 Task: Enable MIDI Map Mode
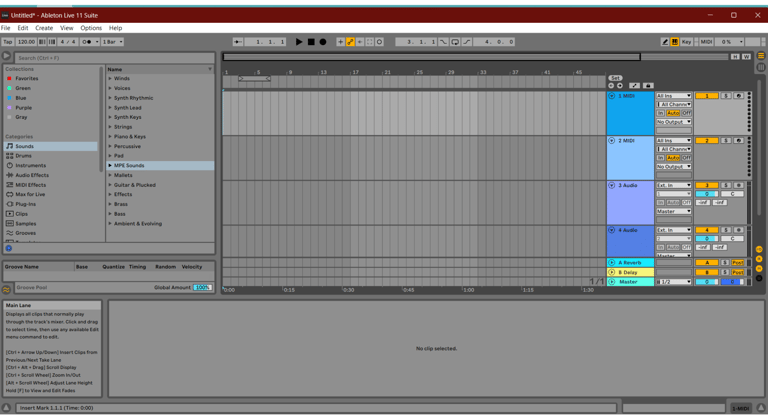[x=706, y=42]
